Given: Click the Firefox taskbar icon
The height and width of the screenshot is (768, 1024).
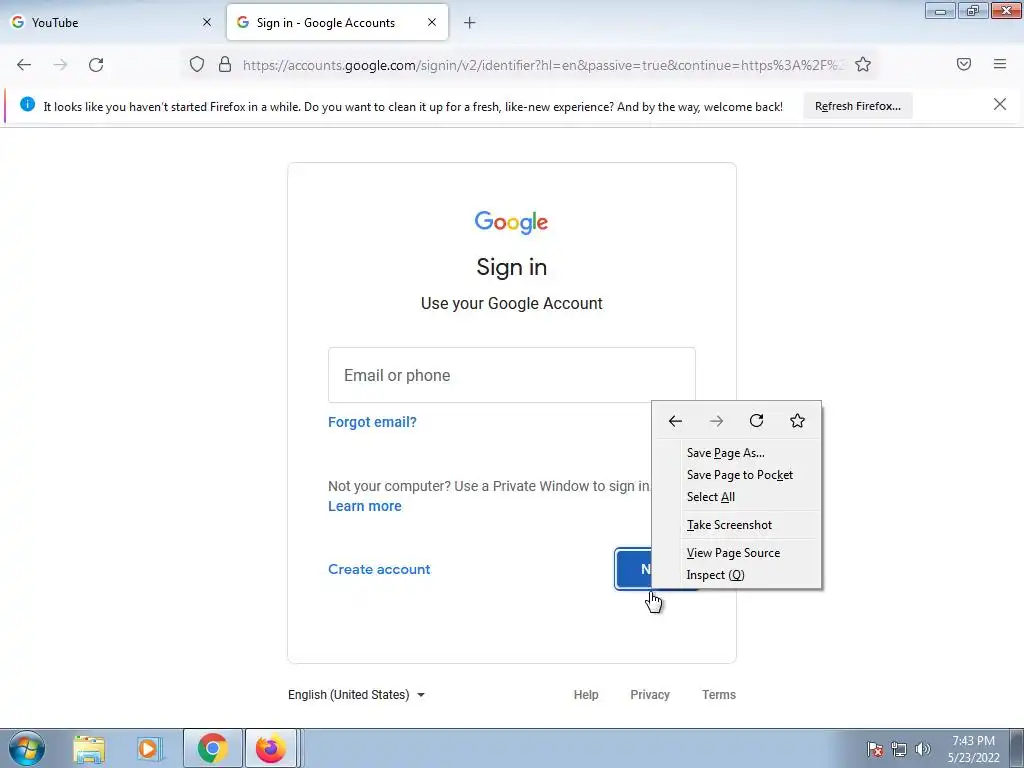Looking at the screenshot, I should point(270,748).
